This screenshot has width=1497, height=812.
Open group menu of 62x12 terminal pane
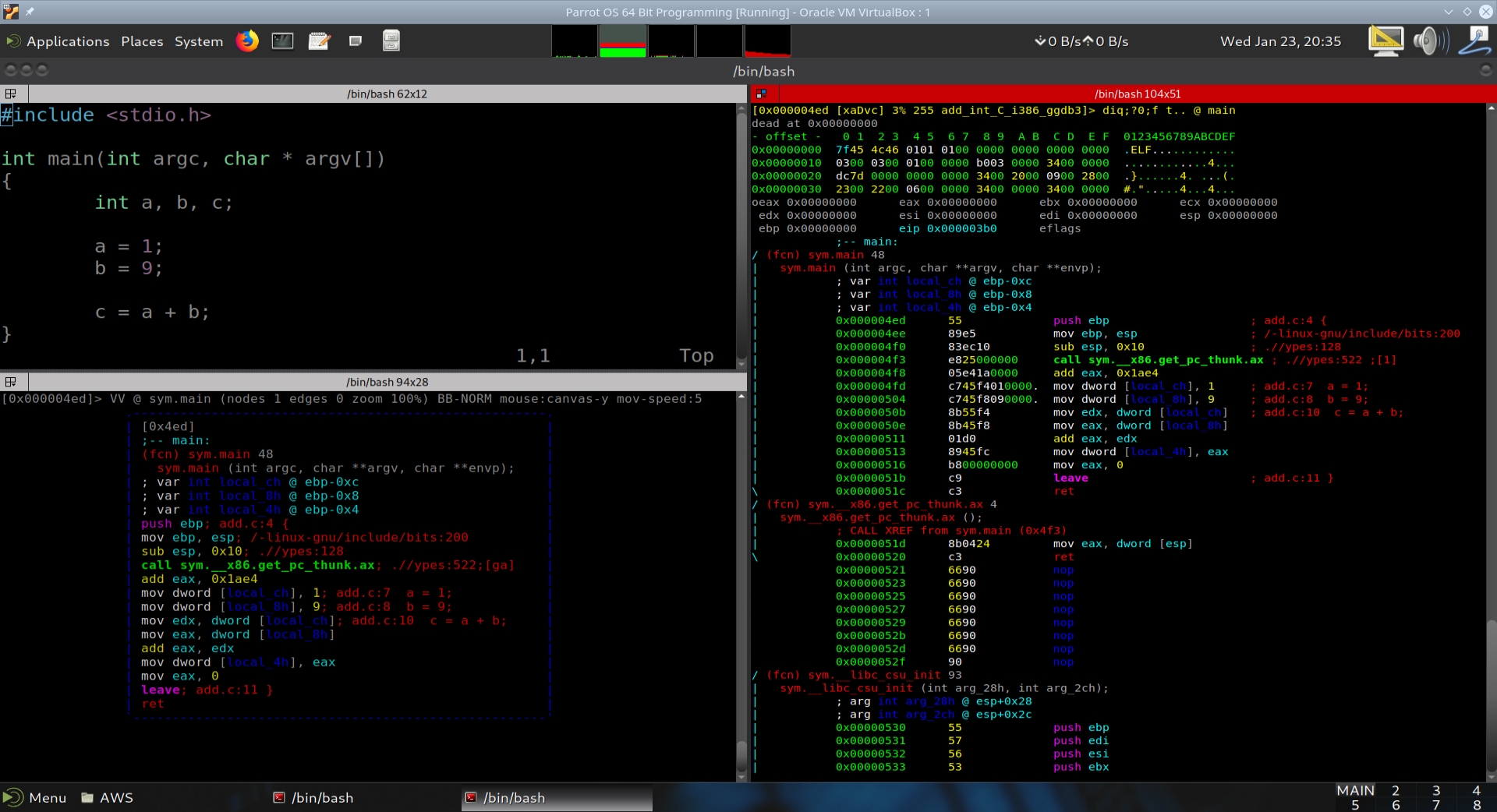(11, 94)
